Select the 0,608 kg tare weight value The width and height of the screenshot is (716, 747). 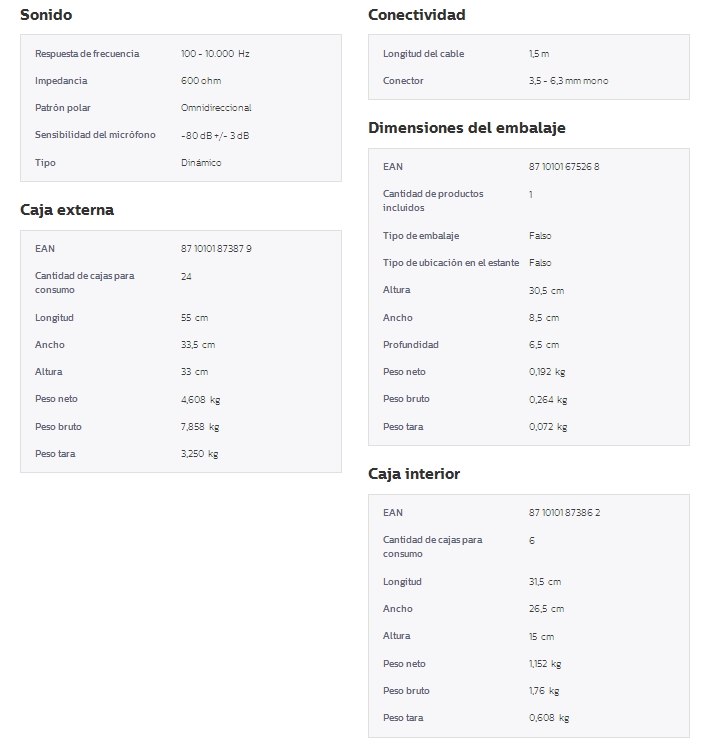coord(548,718)
